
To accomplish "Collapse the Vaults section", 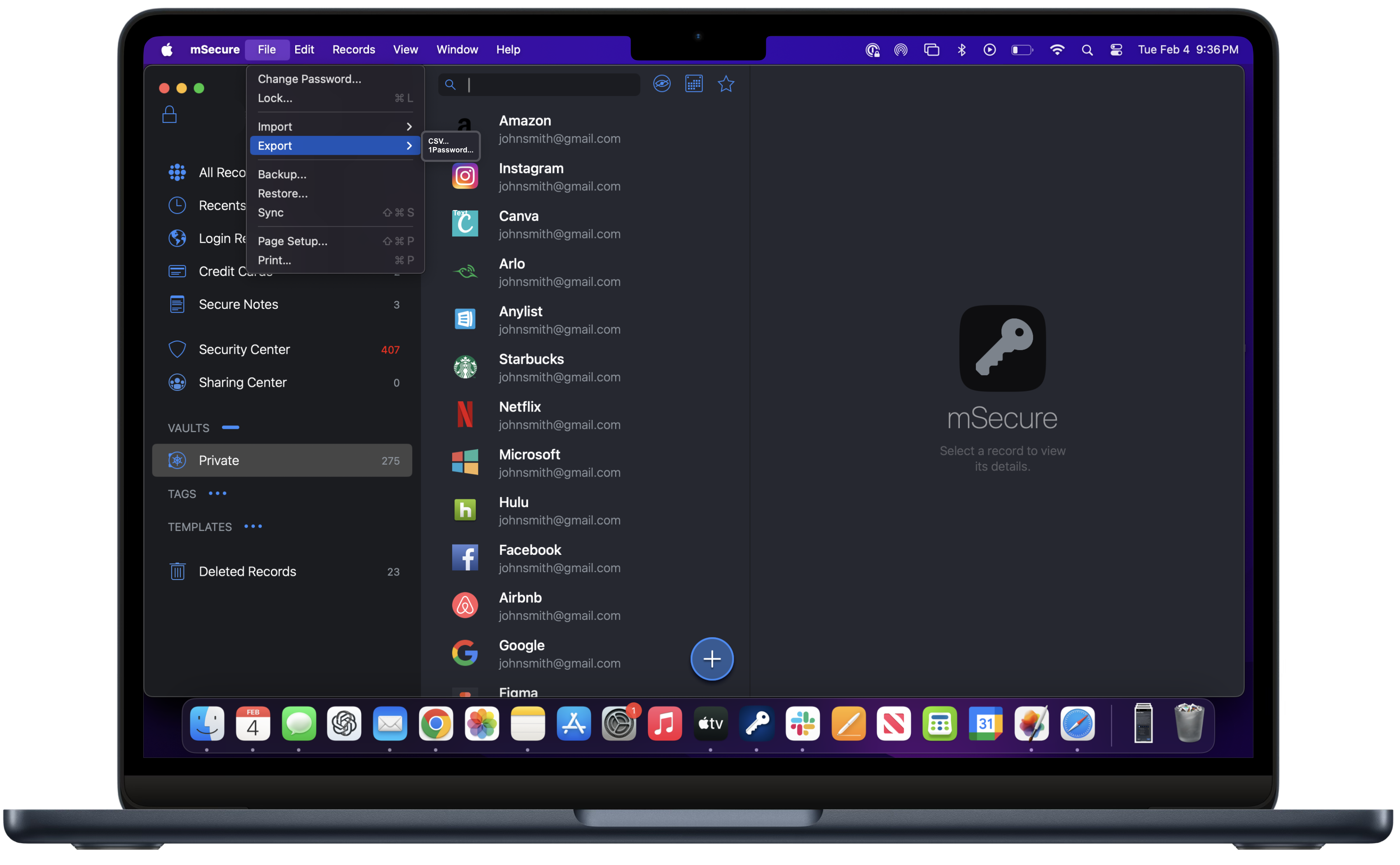I will 231,428.
